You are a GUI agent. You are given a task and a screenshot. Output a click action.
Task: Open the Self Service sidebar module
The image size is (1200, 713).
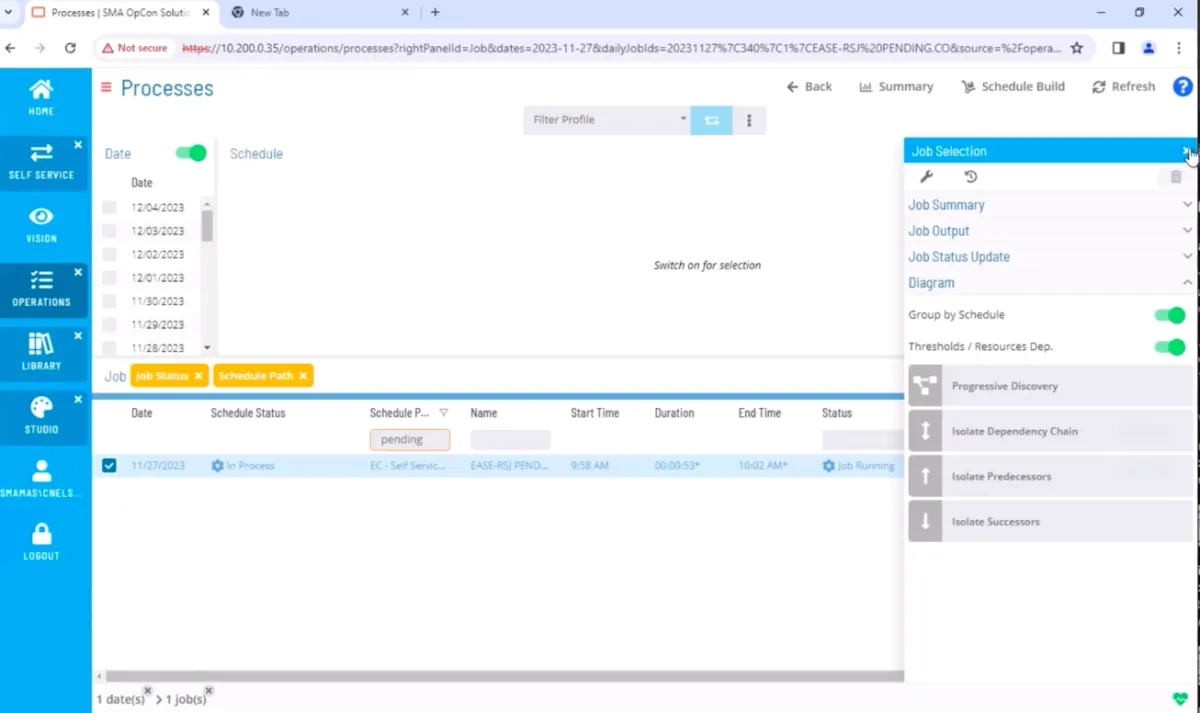point(41,160)
